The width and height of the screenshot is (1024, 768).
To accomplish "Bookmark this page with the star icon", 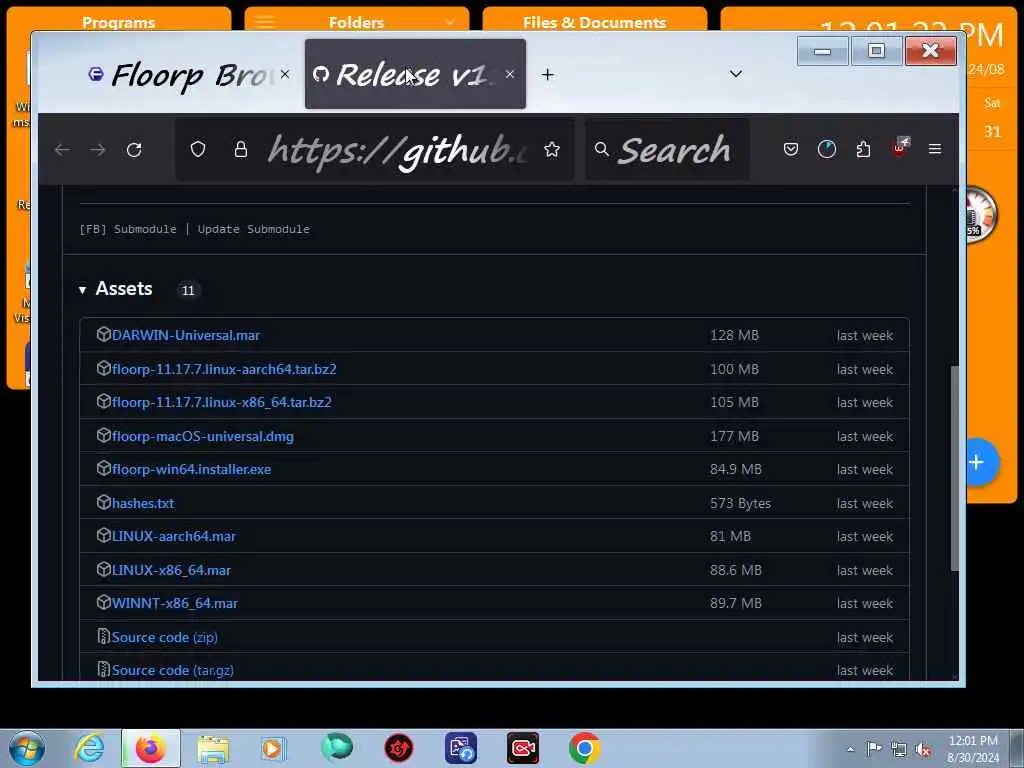I will point(552,150).
